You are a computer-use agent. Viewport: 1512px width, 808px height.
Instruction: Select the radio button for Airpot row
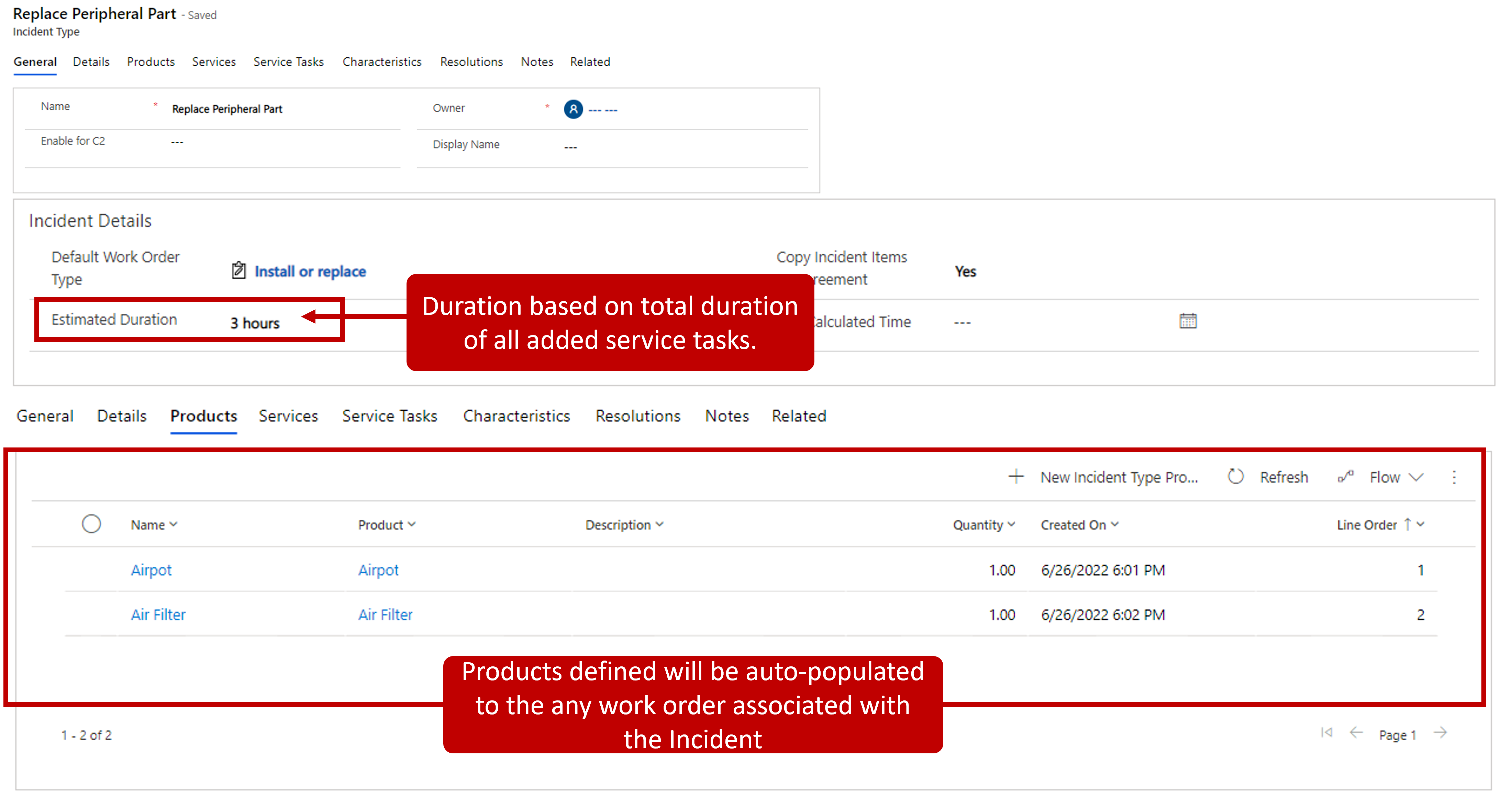pos(91,569)
